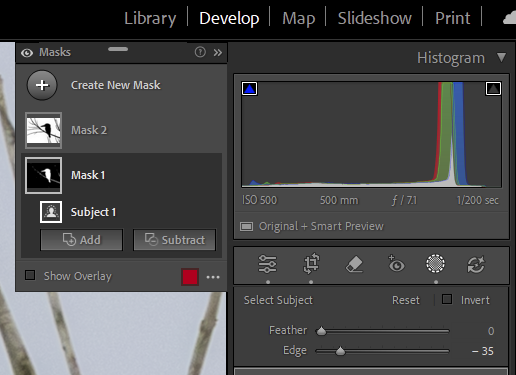Click the Mask 2 label
The height and width of the screenshot is (375, 516).
89,130
